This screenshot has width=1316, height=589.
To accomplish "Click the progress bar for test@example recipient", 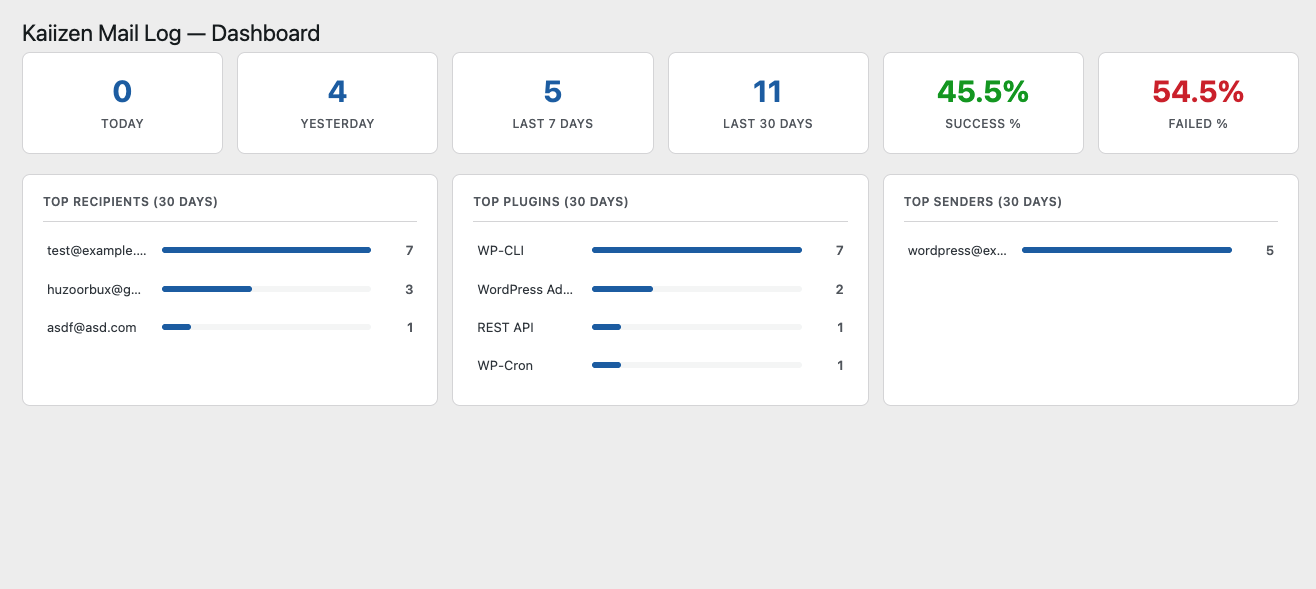I will point(266,250).
